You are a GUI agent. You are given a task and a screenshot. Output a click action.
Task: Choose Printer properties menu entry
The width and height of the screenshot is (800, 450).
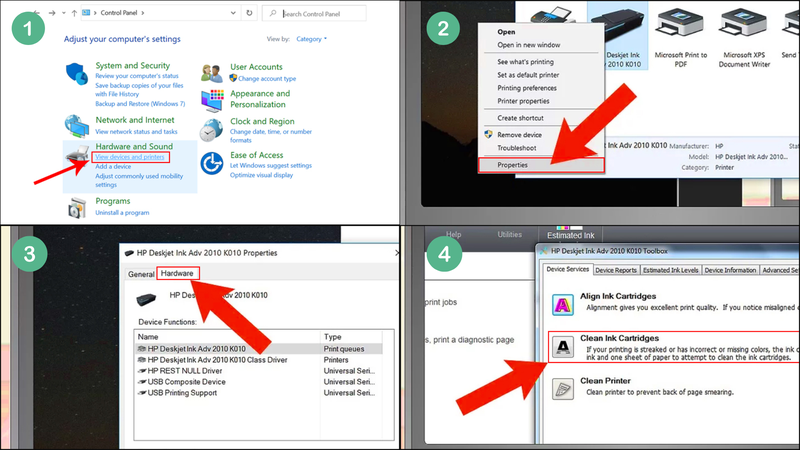(523, 101)
